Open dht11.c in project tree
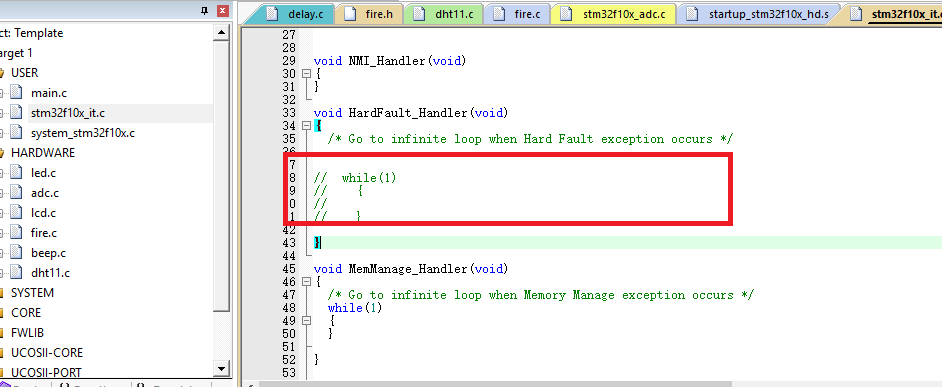The height and width of the screenshot is (387, 942). 50,272
